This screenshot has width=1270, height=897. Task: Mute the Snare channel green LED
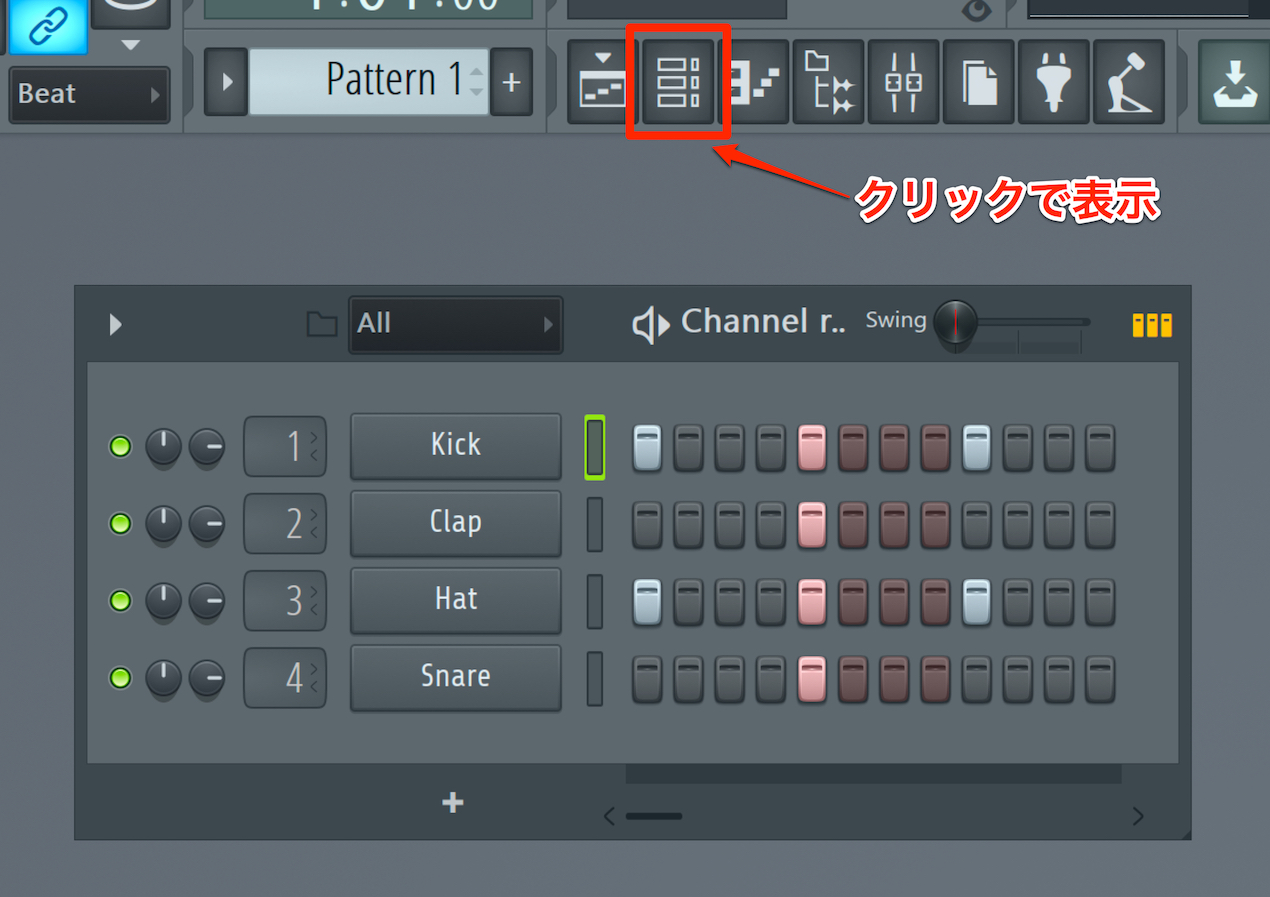[x=120, y=678]
